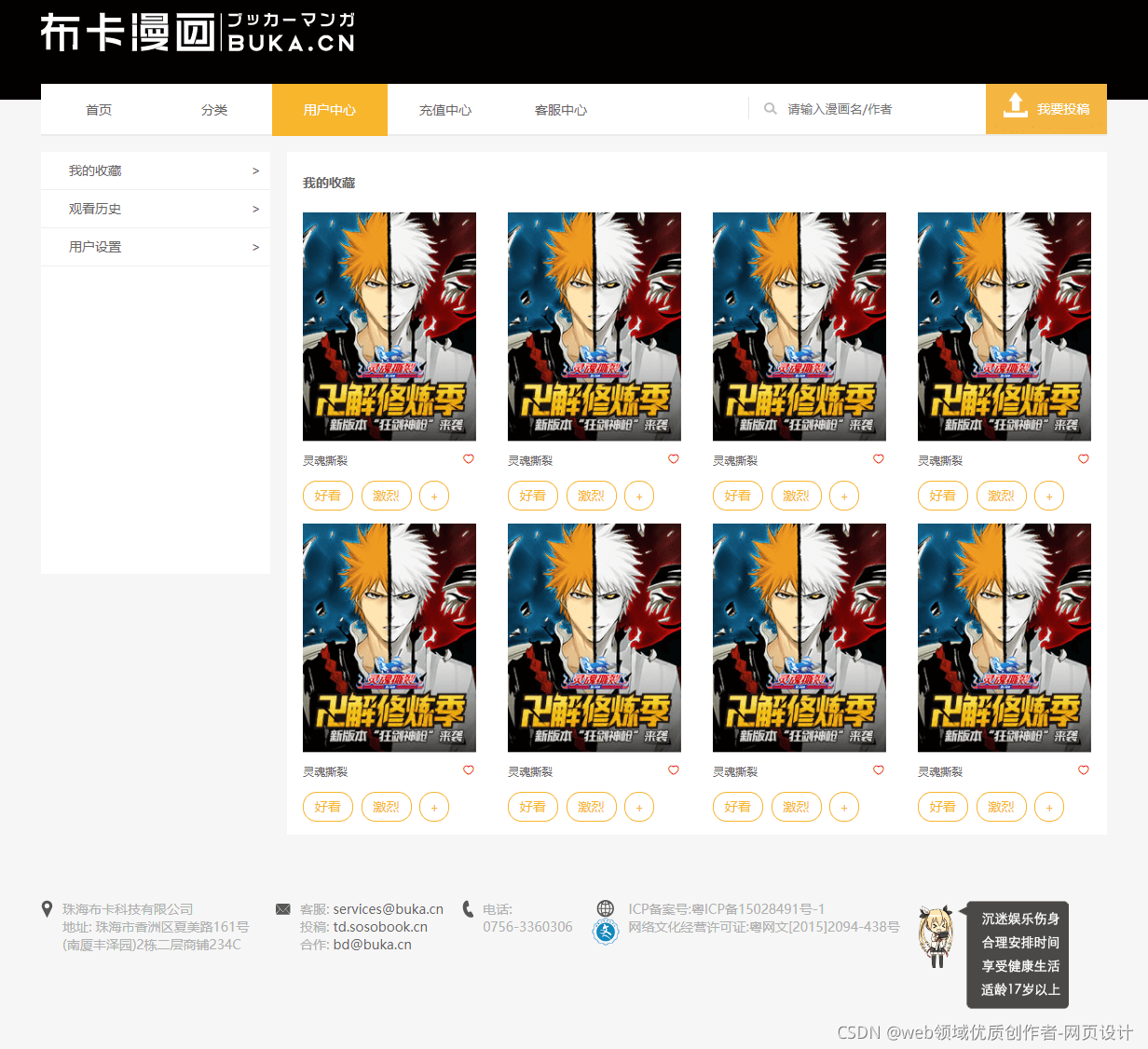1148x1049 pixels.
Task: Toggle heart favorite on top row third card
Action: point(879,459)
